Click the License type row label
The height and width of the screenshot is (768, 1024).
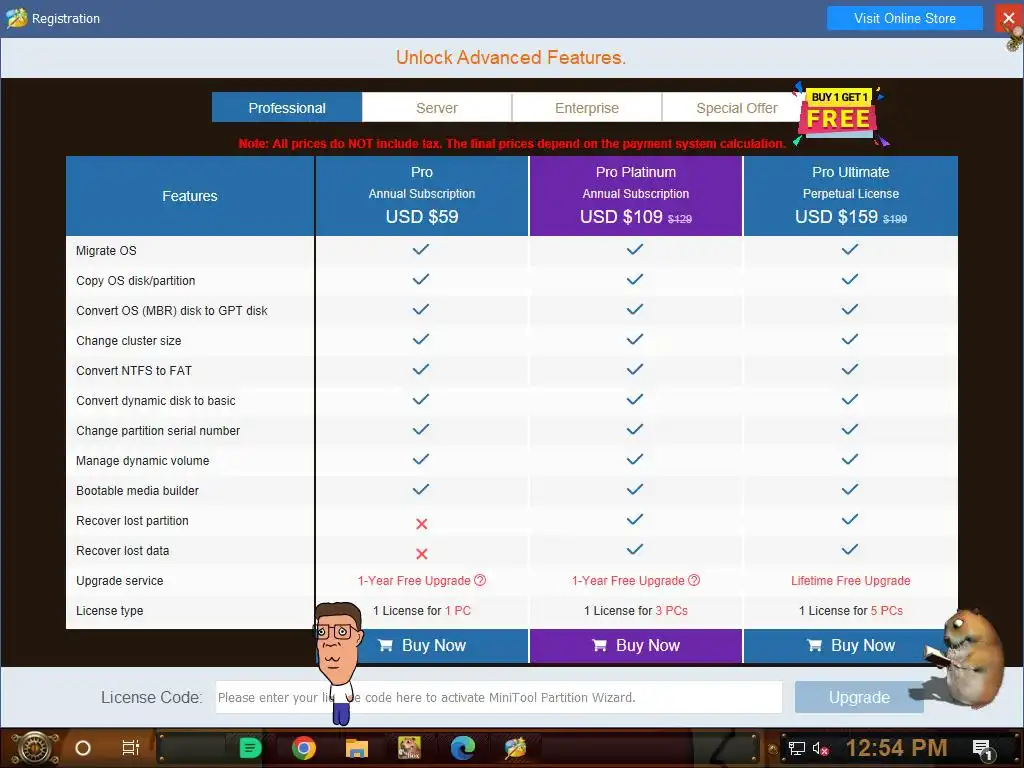tap(110, 611)
